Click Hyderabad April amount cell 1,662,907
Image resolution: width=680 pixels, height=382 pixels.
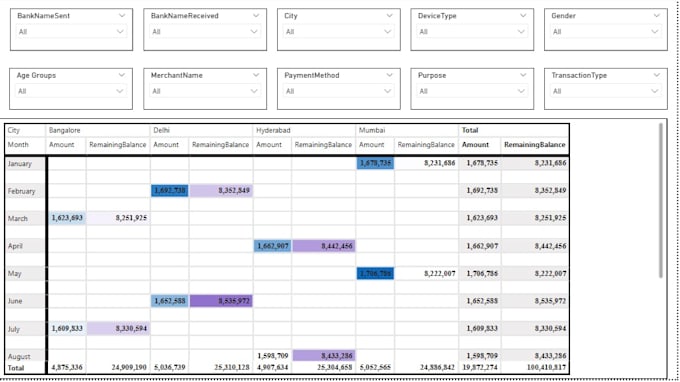click(x=272, y=246)
